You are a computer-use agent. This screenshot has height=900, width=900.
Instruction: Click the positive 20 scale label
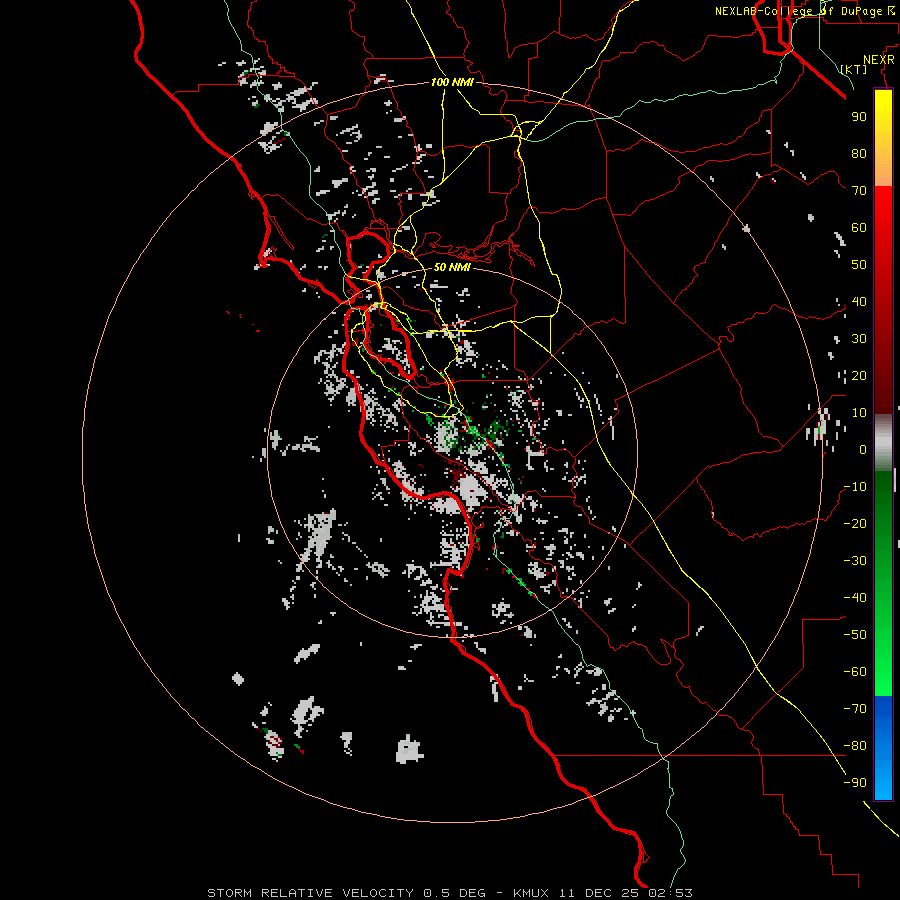[859, 376]
